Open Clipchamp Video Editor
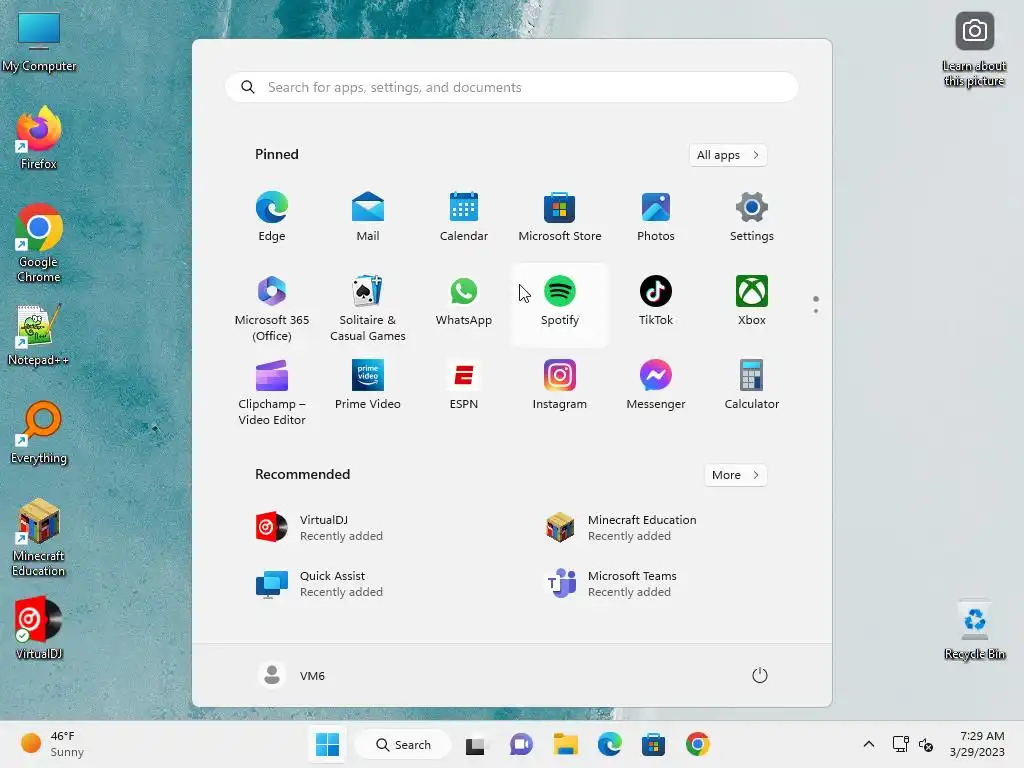 point(272,392)
